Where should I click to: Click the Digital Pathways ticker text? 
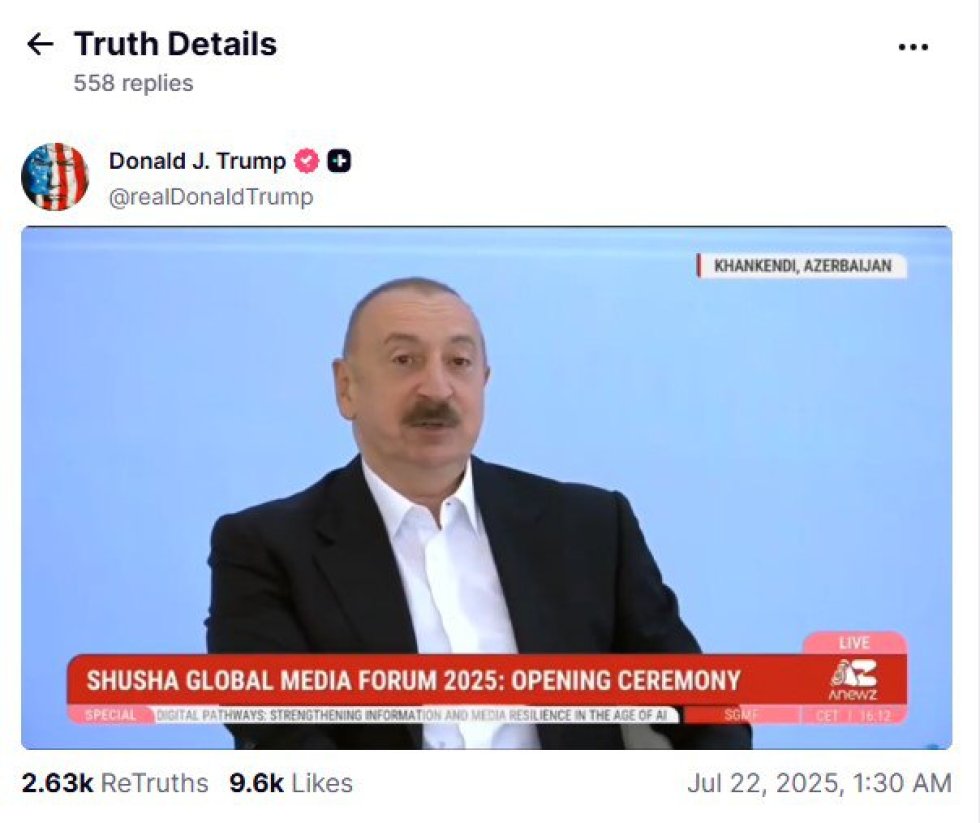tap(412, 715)
